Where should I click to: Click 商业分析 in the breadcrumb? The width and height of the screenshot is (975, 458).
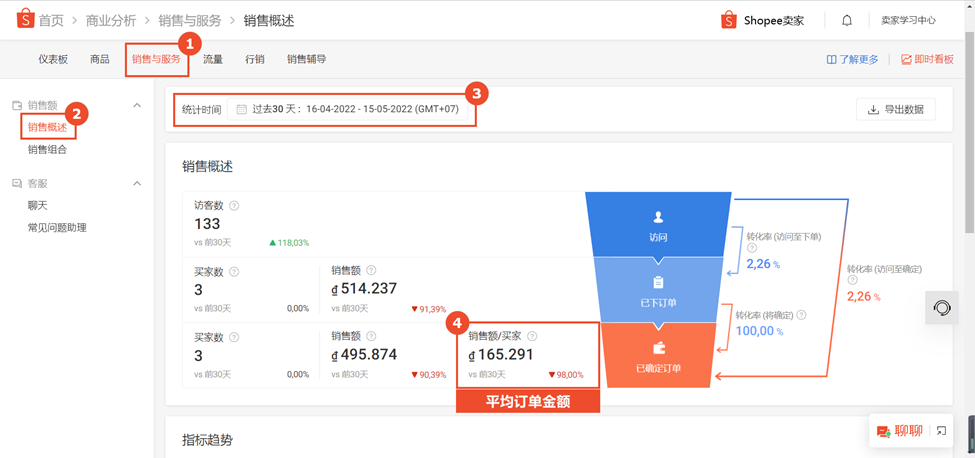pyautogui.click(x=111, y=21)
